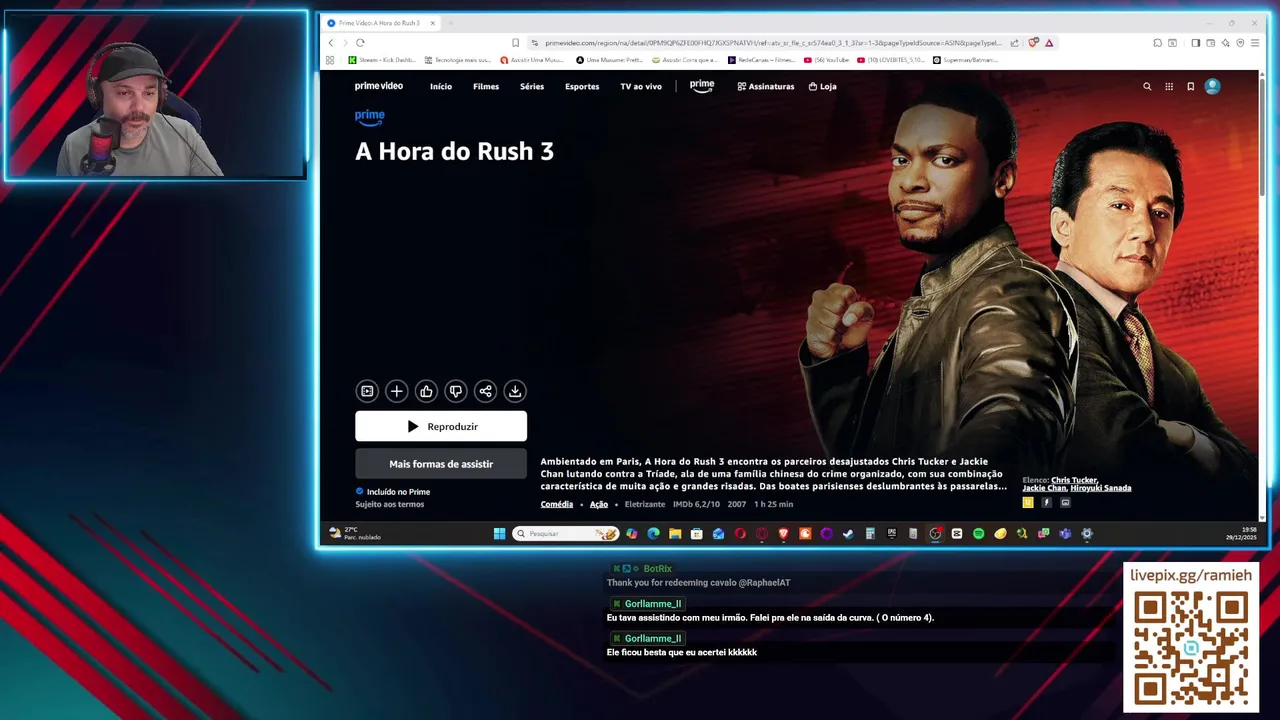Open Jackie Chan cast link

pyautogui.click(x=1044, y=488)
